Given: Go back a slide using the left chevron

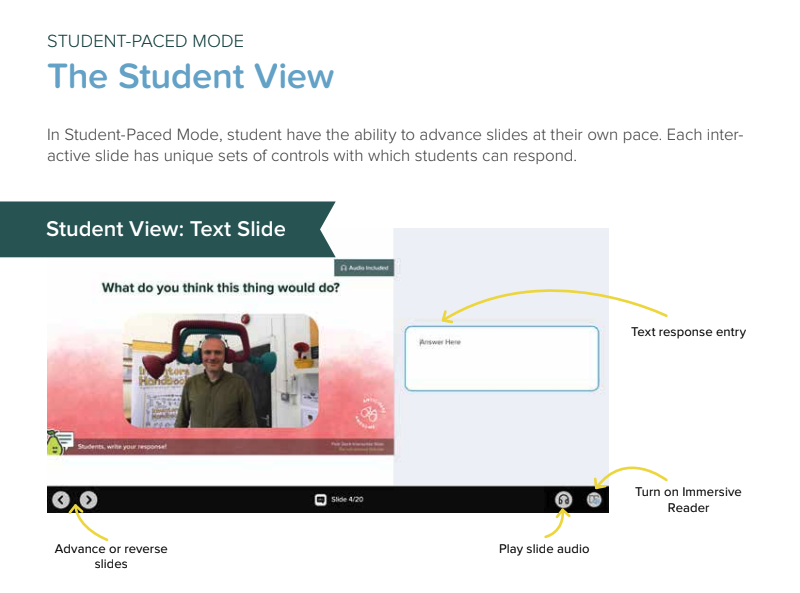Looking at the screenshot, I should coord(61,500).
